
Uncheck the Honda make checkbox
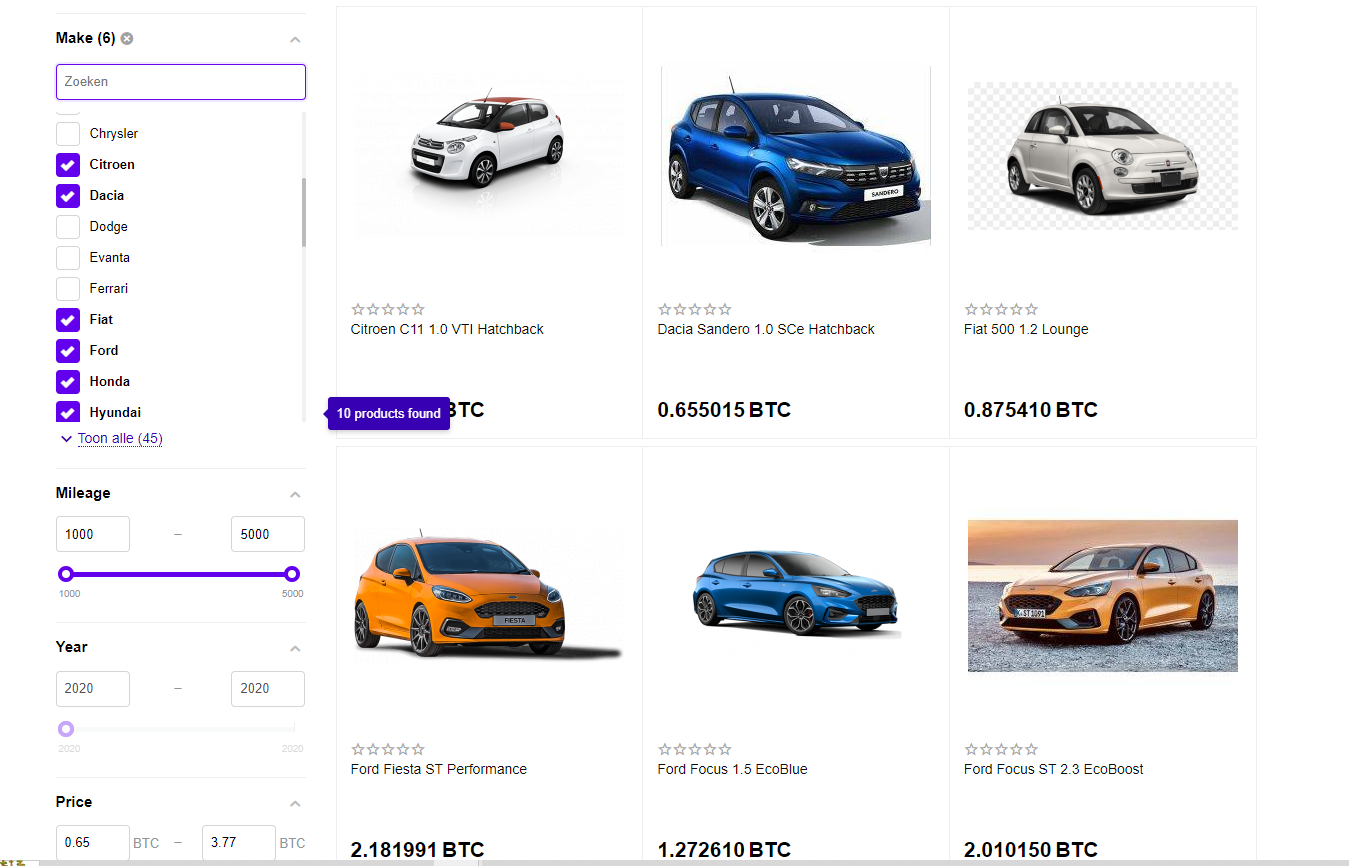[x=68, y=381]
